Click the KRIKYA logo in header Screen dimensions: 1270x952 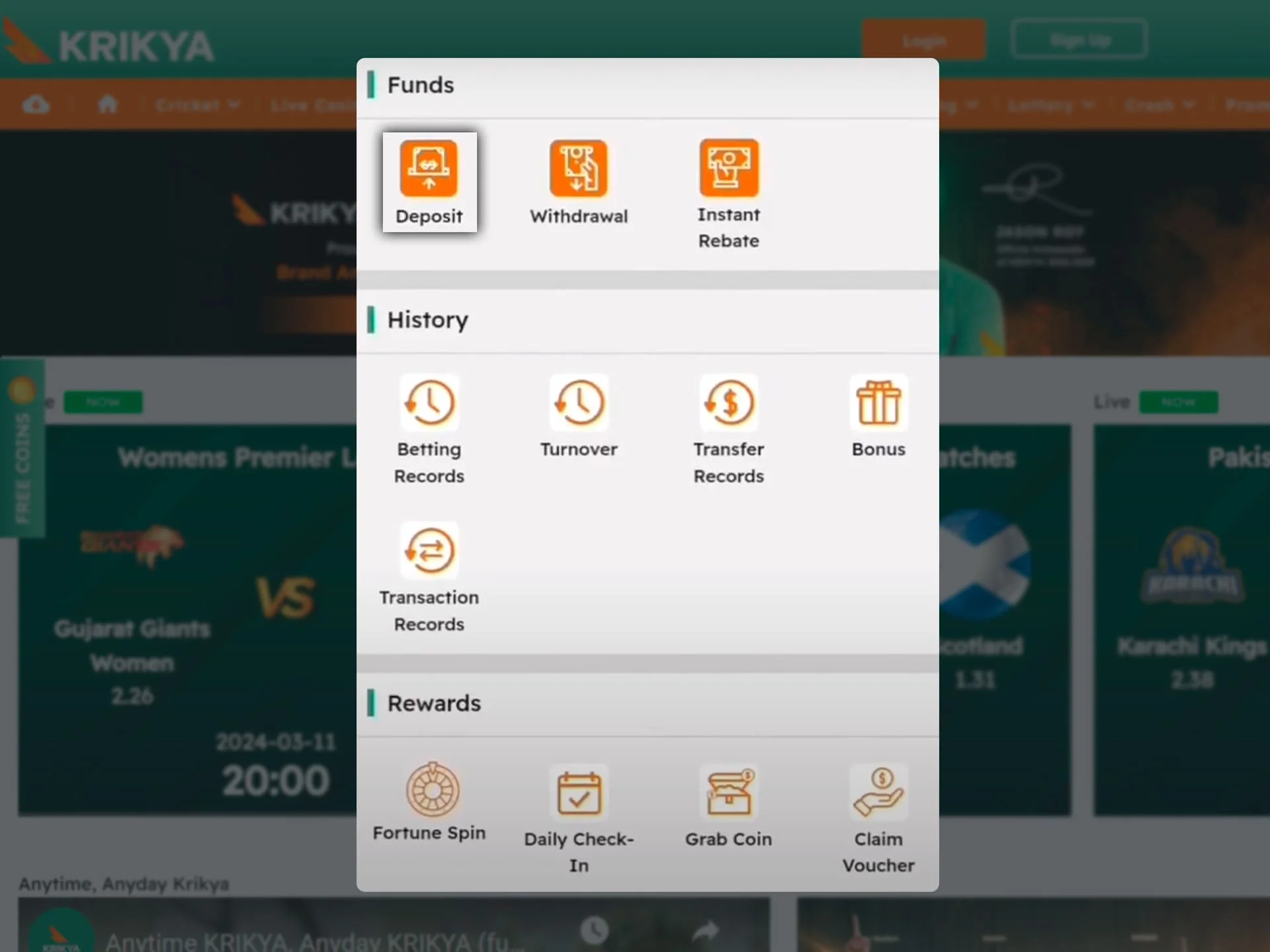108,44
